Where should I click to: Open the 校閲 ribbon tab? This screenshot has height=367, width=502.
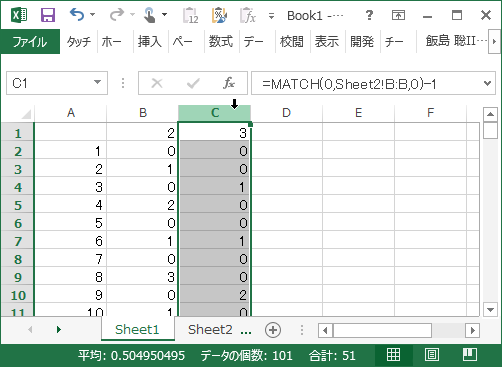pyautogui.click(x=292, y=42)
